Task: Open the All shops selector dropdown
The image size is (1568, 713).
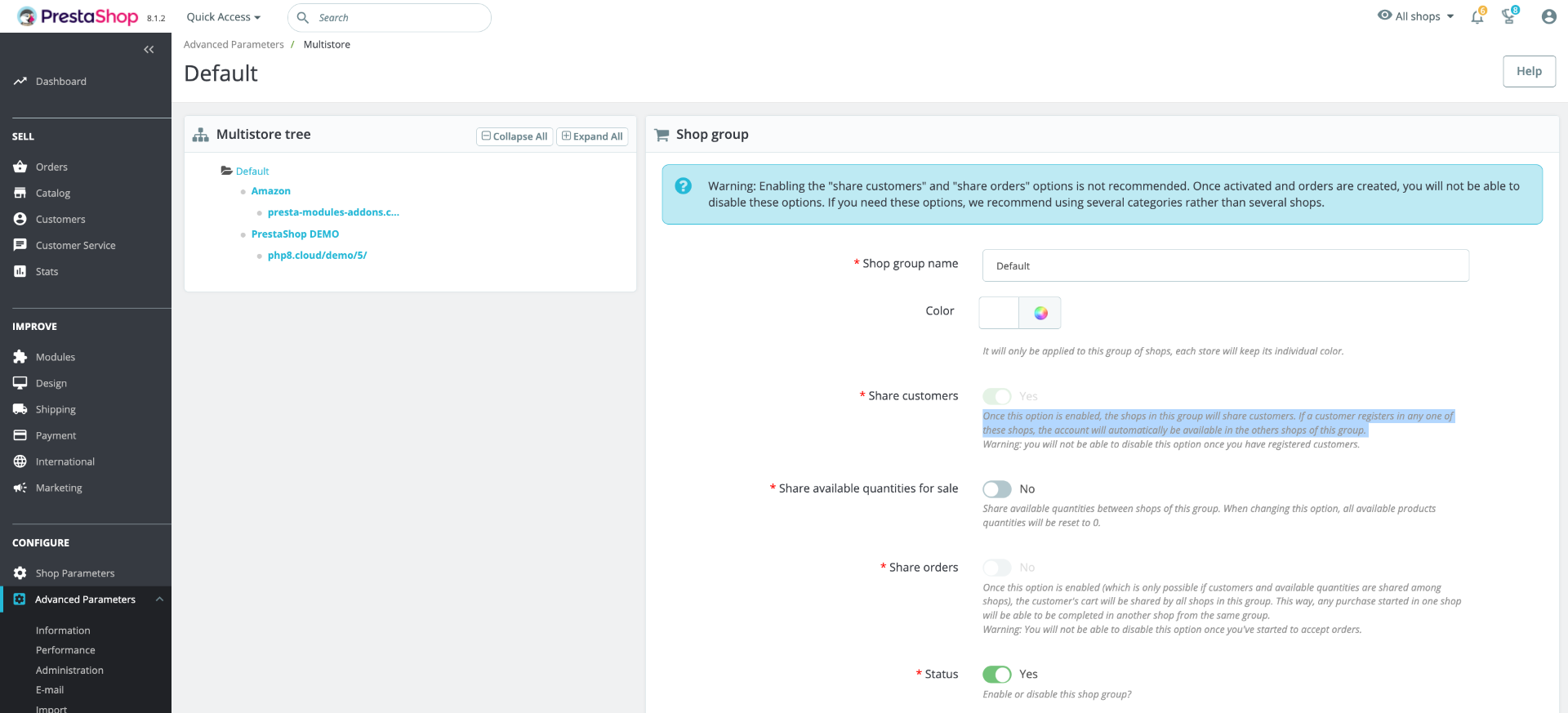Action: pos(1416,16)
